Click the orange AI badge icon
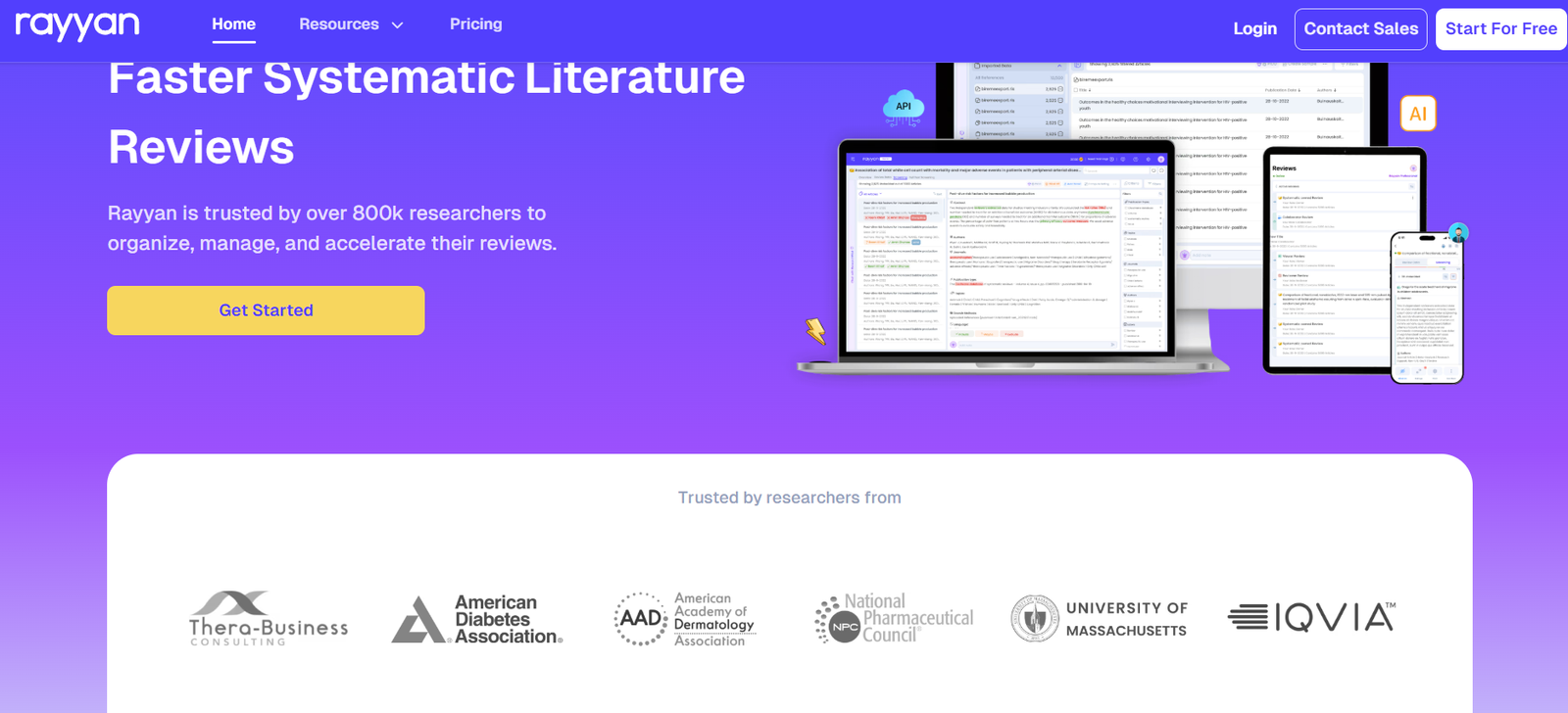 point(1417,114)
